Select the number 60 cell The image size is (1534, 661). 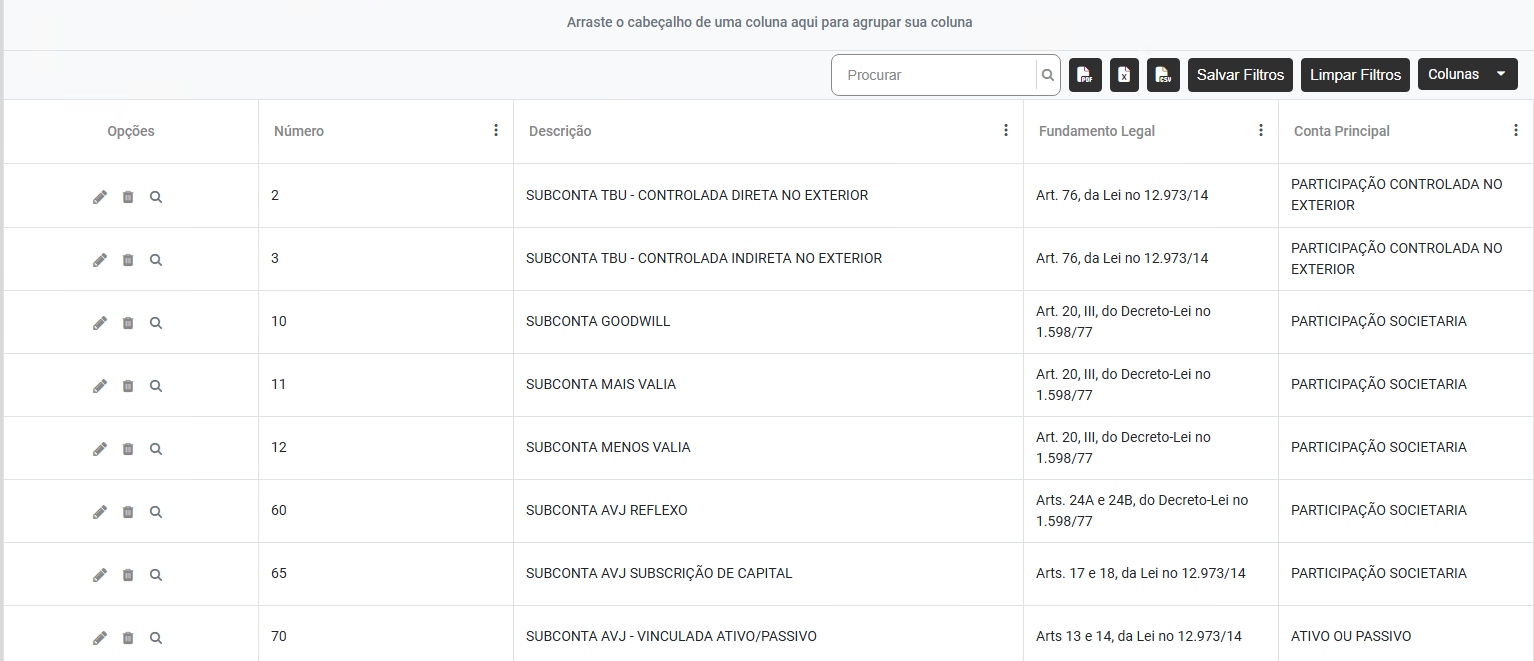click(x=386, y=511)
